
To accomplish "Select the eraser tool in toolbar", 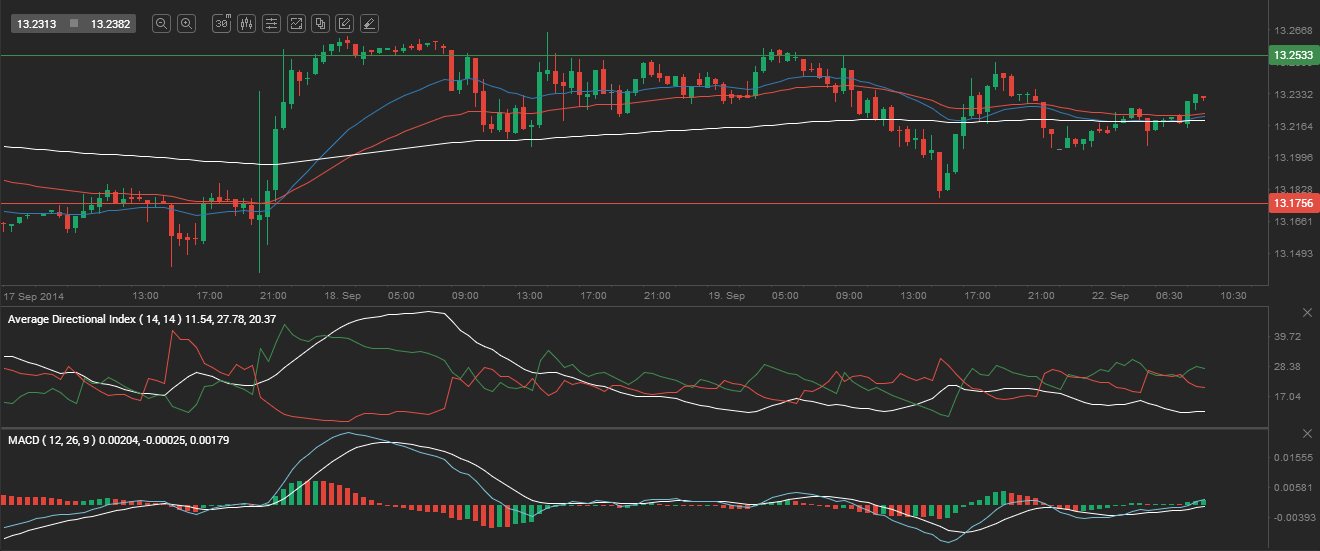I will pos(369,23).
